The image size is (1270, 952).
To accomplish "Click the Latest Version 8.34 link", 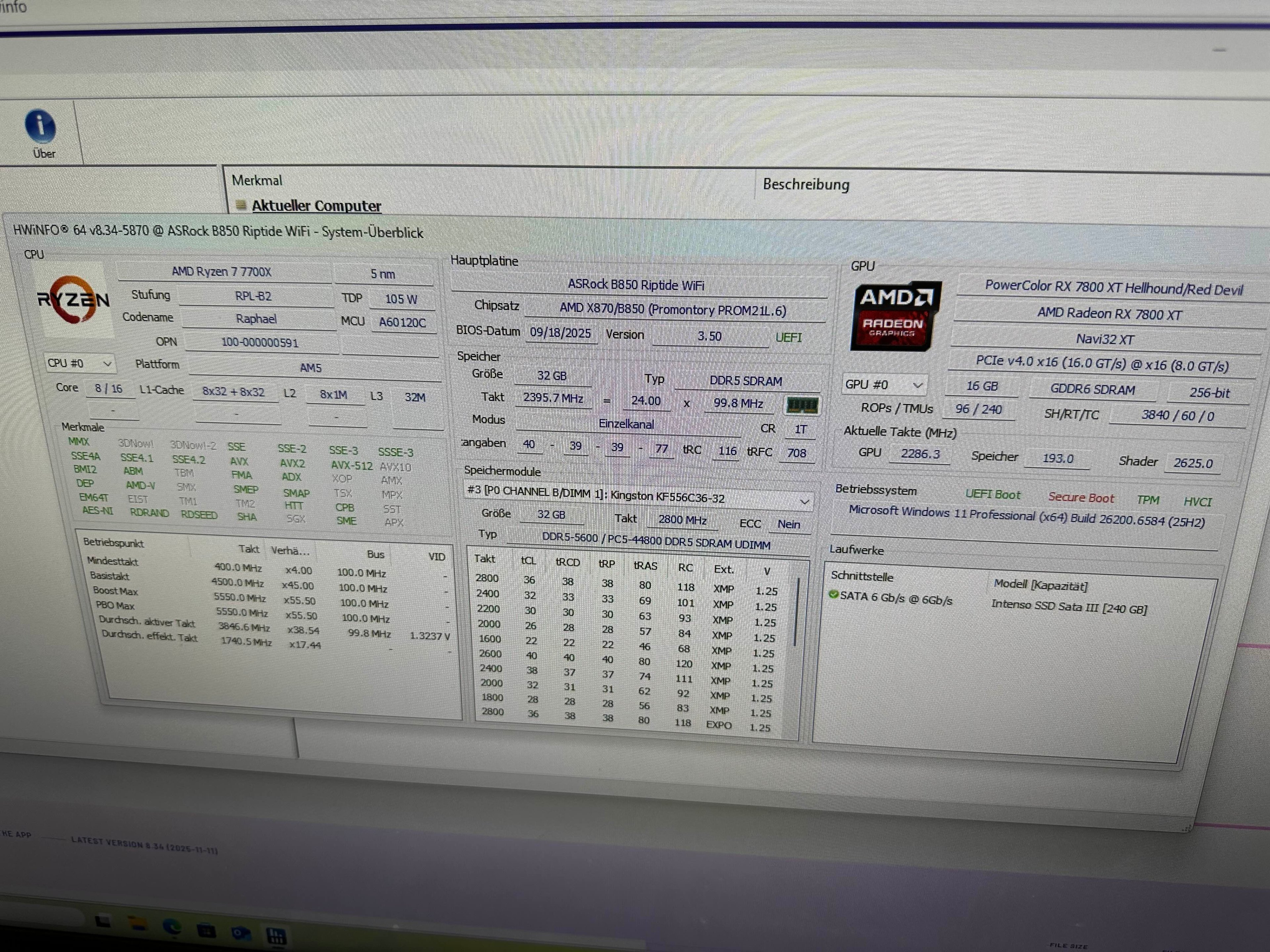I will 144,845.
